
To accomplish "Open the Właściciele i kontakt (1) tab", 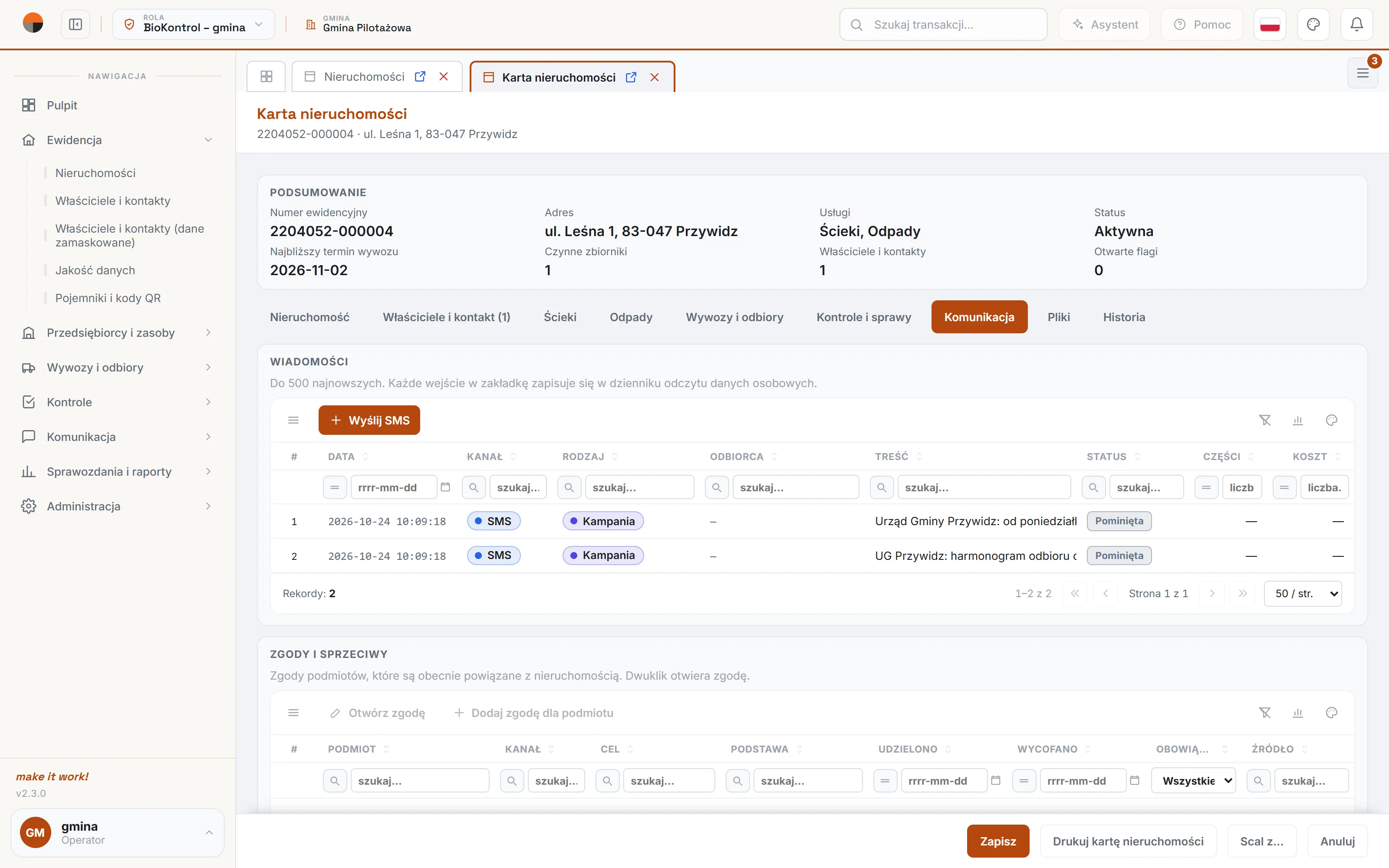I will (x=446, y=317).
